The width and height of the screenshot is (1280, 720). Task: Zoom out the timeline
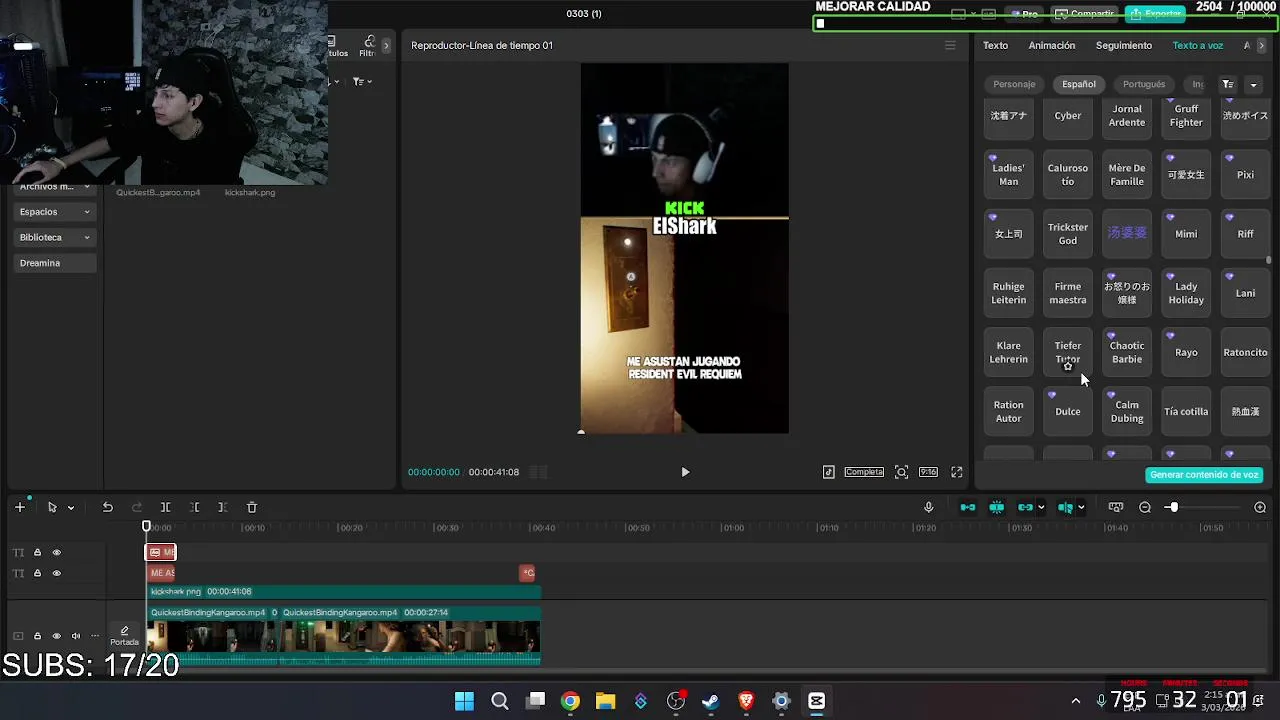click(1145, 507)
